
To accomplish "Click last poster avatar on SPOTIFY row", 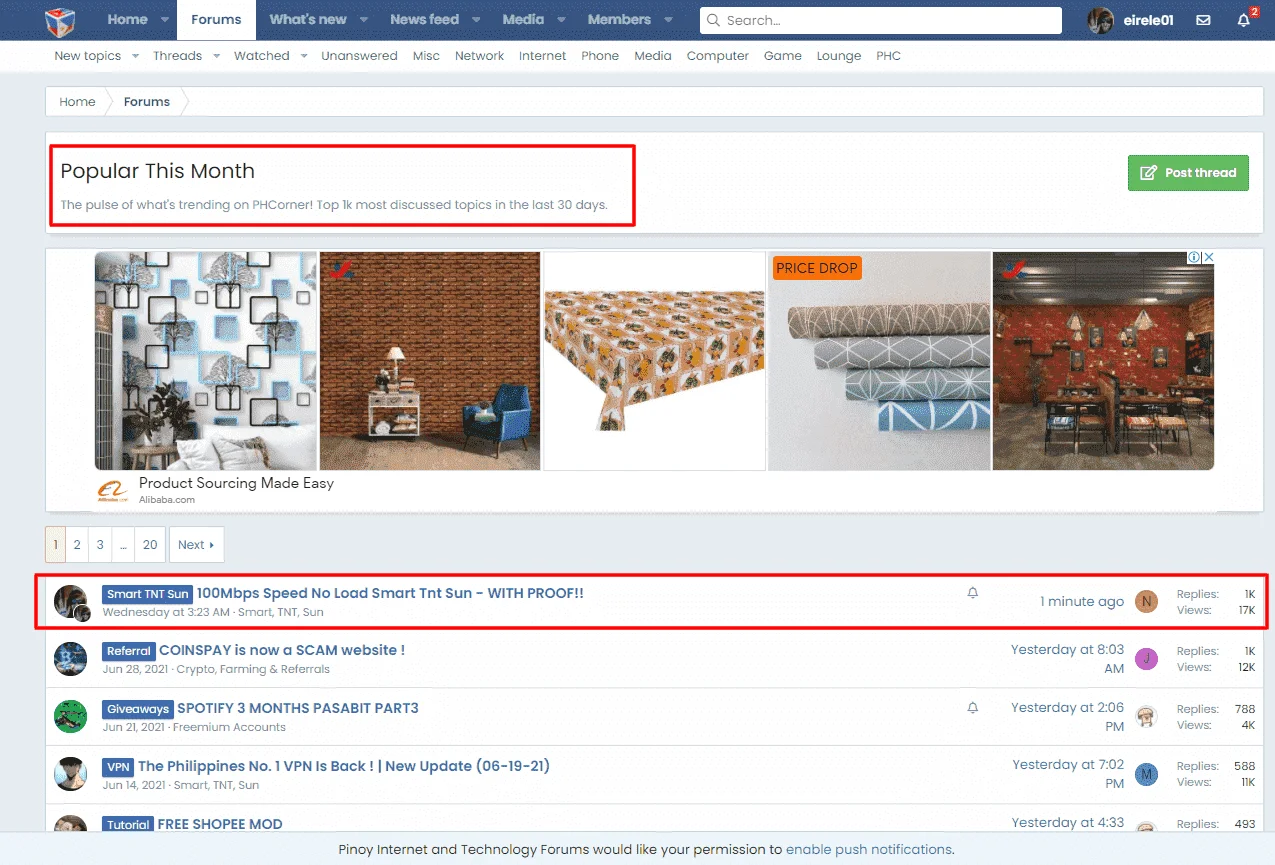I will click(1146, 717).
